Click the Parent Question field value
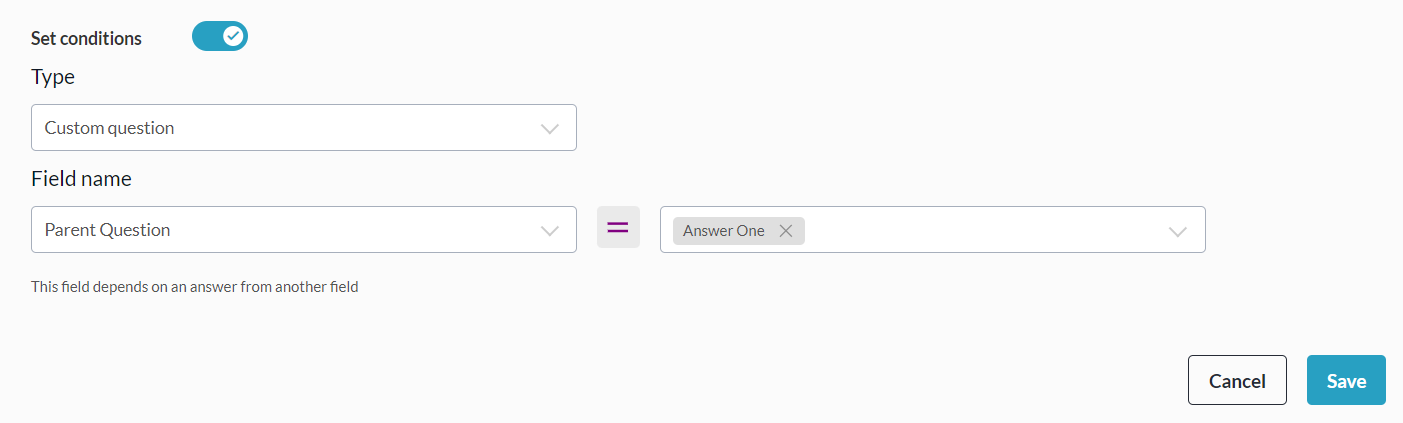Screen dimensions: 1403x423 coord(108,230)
